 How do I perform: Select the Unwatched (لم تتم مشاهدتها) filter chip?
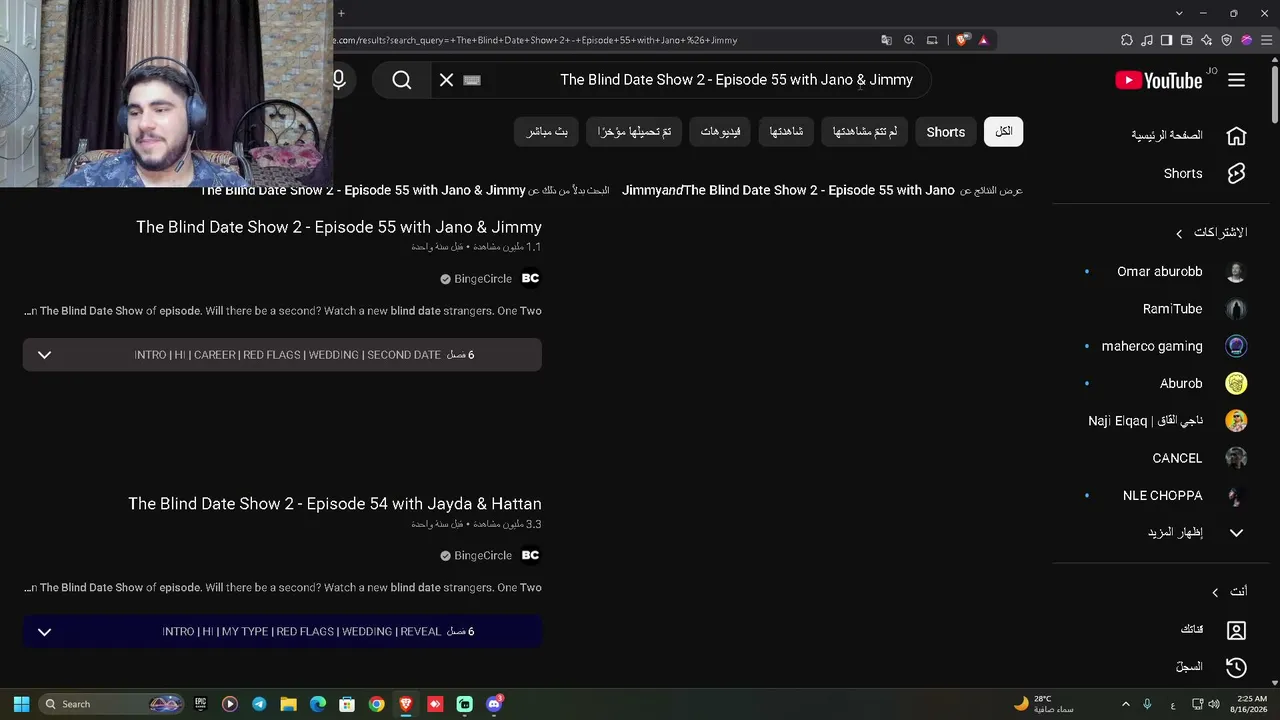[x=865, y=132]
